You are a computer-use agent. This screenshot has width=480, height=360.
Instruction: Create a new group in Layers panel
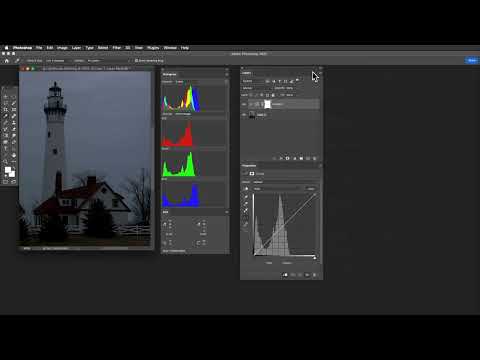tap(301, 158)
